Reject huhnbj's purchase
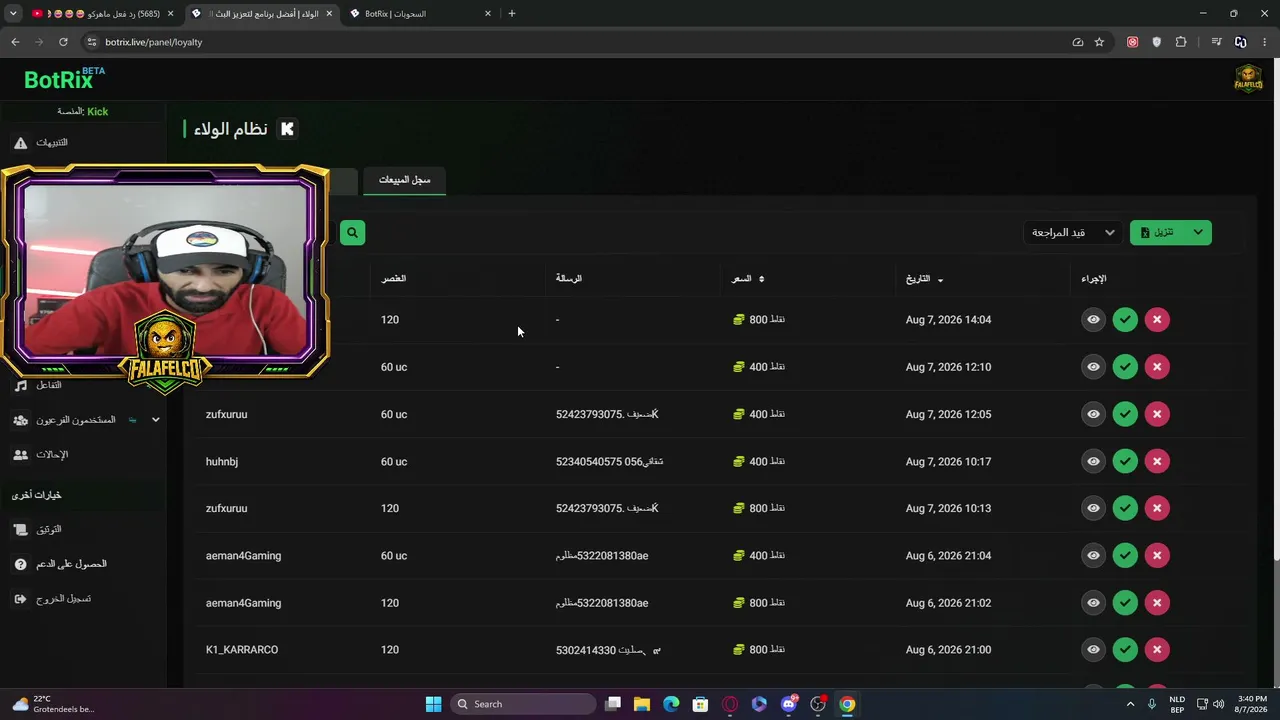 tap(1157, 461)
